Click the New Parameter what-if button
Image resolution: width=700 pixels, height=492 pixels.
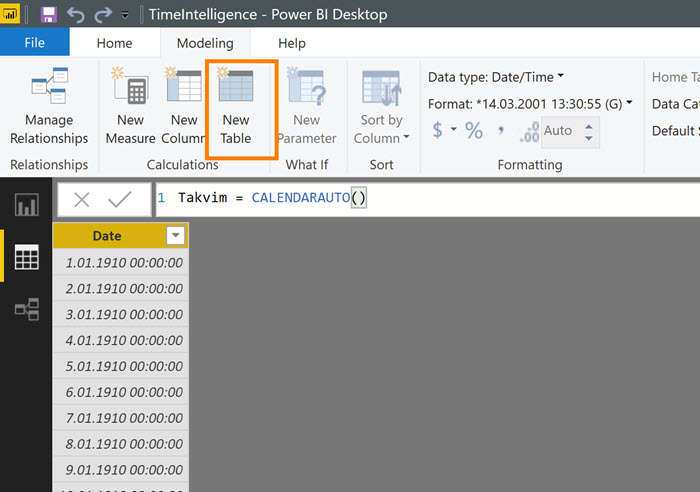click(x=307, y=106)
